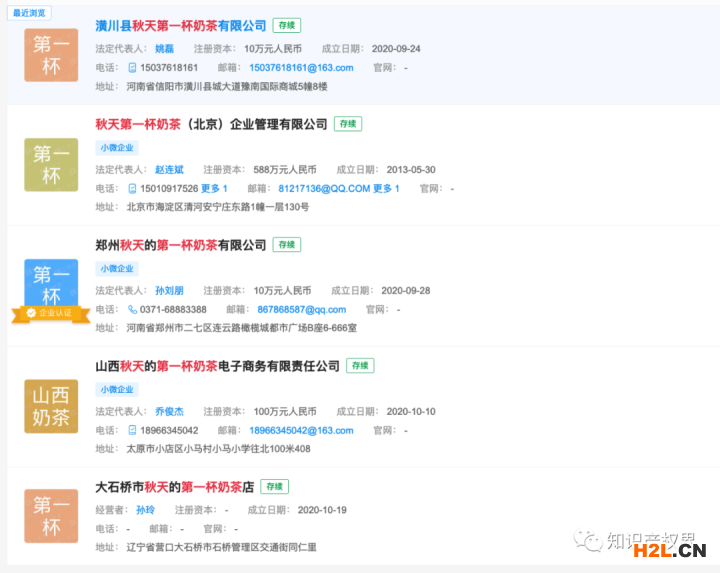The height and width of the screenshot is (573, 720).
Task: Click 存续 status tag of 大石桥市 shop
Action: [275, 487]
